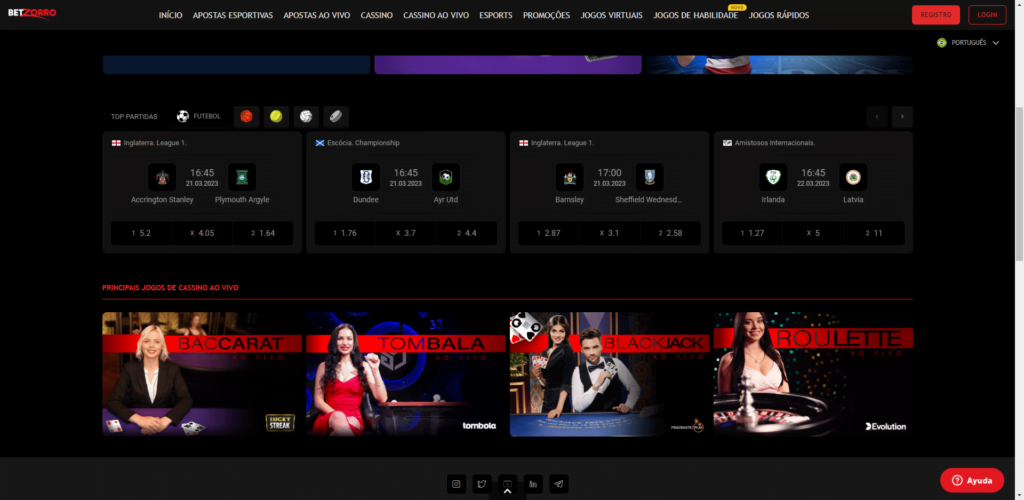Pick draw odds 3.7 for Dundee match
The height and width of the screenshot is (500, 1024).
405,233
